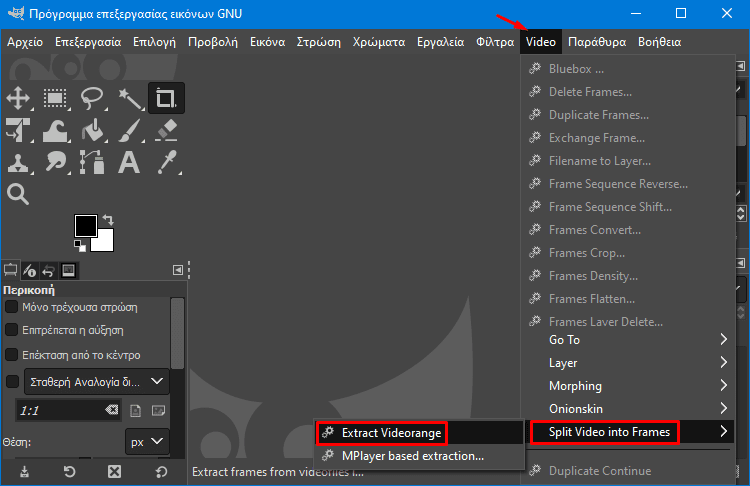750x486 pixels.
Task: Choose Bluebox in Video menu
Action: pos(628,69)
